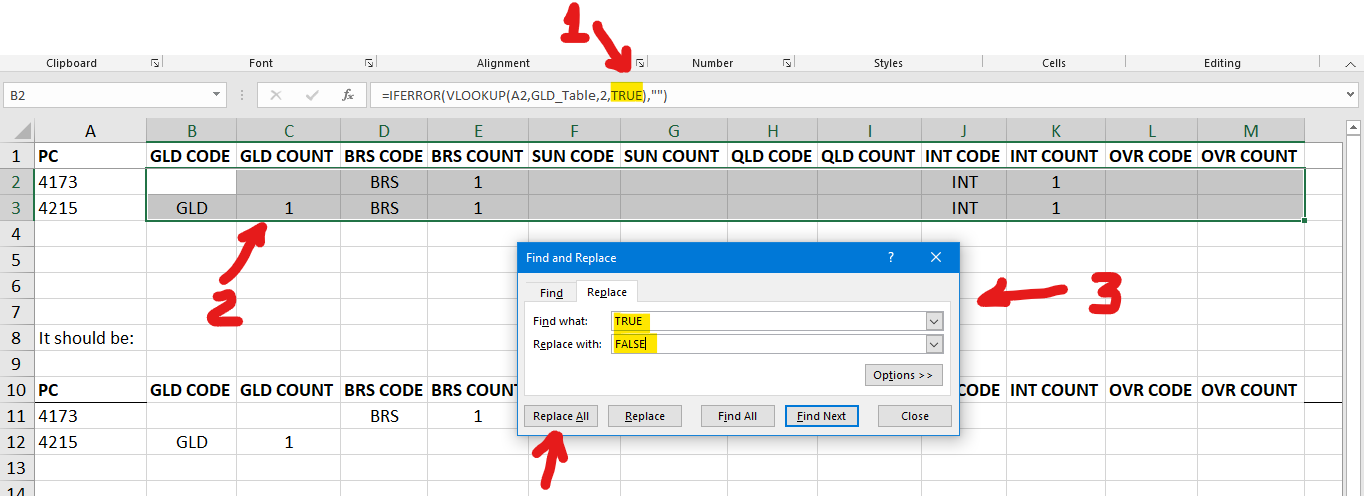1364x496 pixels.
Task: Click Replace All button
Action: (561, 416)
